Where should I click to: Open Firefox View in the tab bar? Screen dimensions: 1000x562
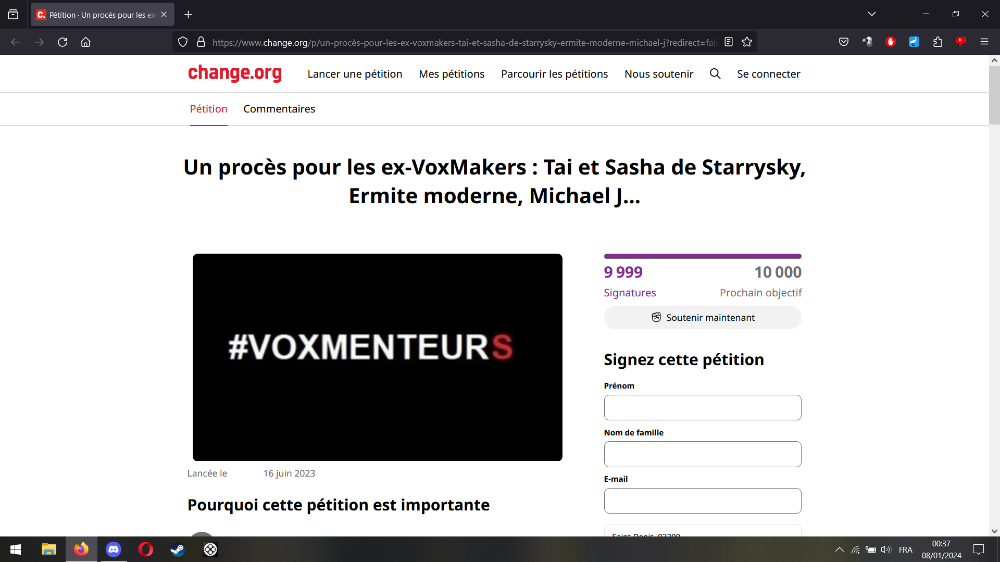click(x=13, y=14)
